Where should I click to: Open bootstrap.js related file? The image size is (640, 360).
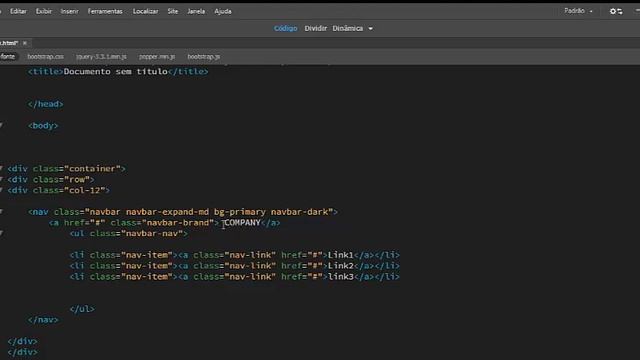click(x=204, y=57)
